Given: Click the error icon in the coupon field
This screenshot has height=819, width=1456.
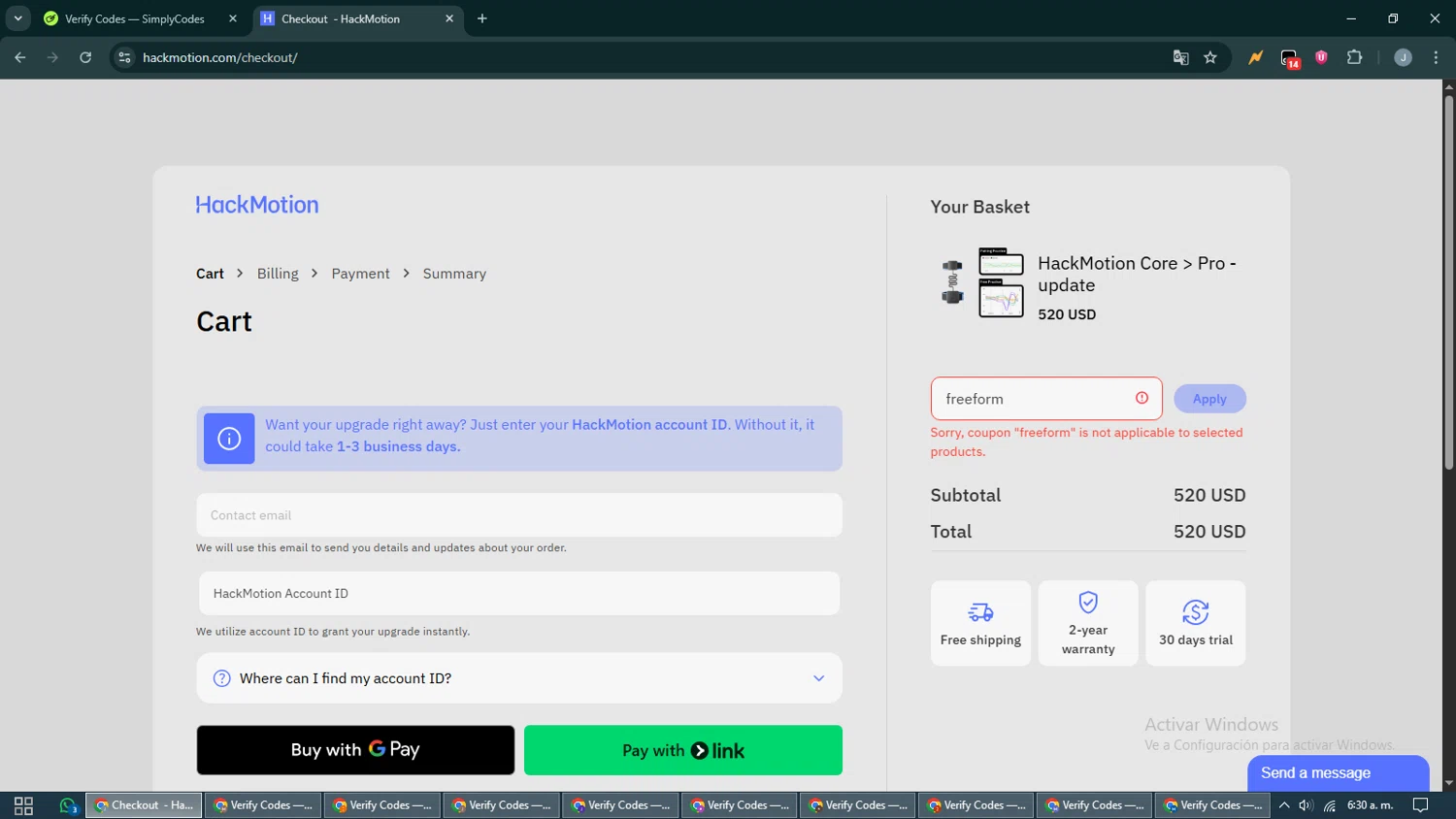Looking at the screenshot, I should 1142,398.
